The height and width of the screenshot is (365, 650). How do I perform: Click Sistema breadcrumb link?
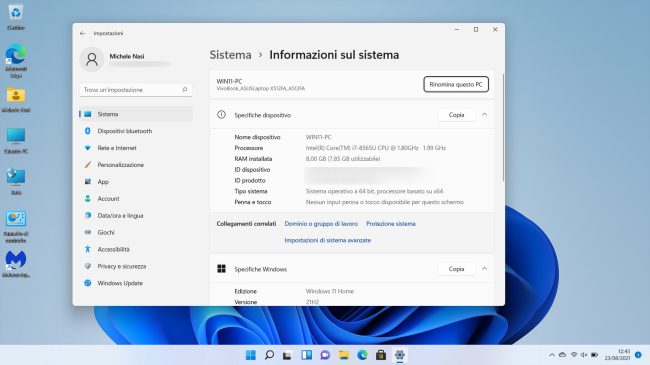(230, 55)
